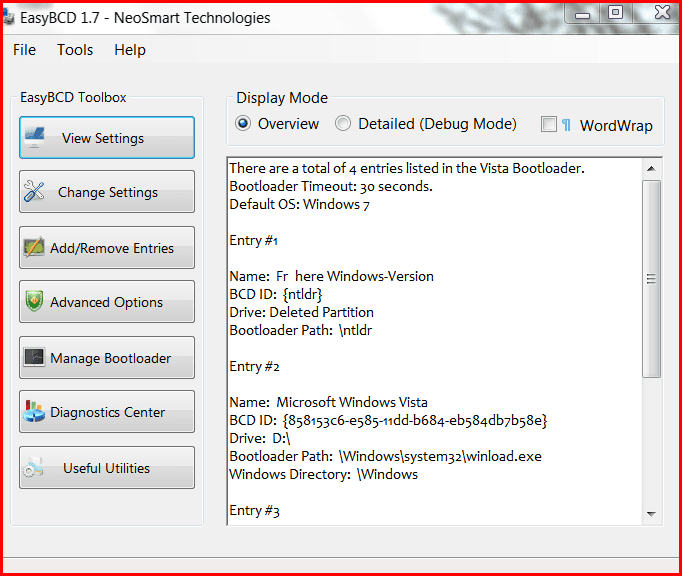Enable the WordWrap checkbox
The width and height of the screenshot is (682, 576).
(548, 124)
